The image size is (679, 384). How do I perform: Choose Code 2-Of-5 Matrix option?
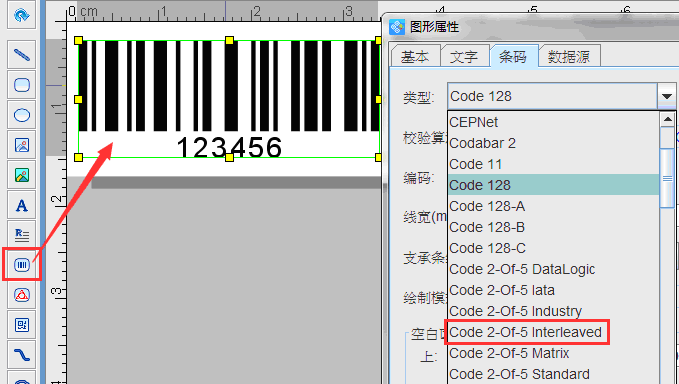coord(553,353)
